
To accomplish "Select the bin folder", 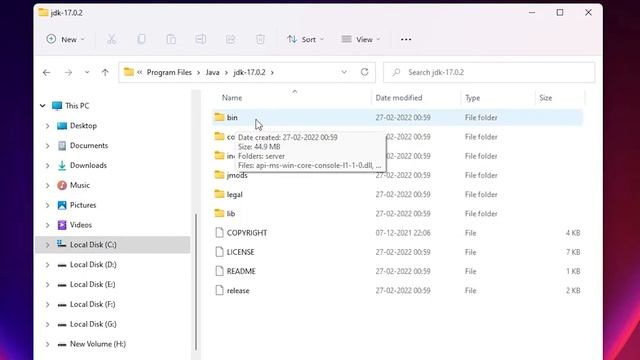I will click(398, 118).
